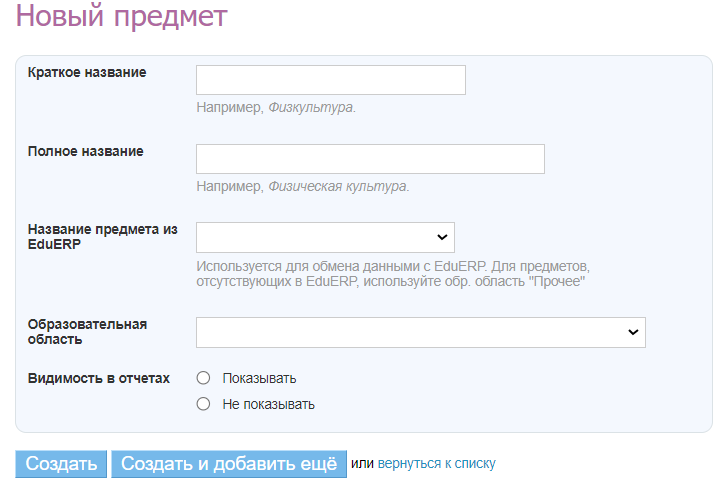Click the Краткое название text field

(x=330, y=80)
